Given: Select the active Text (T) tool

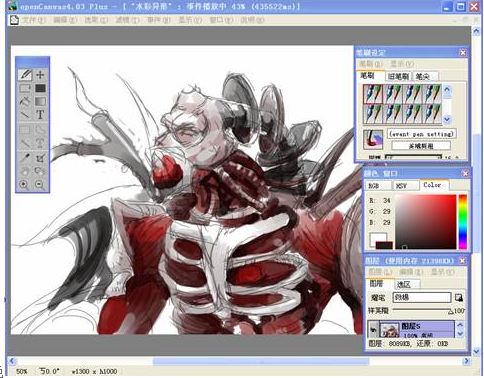Looking at the screenshot, I should pos(40,115).
